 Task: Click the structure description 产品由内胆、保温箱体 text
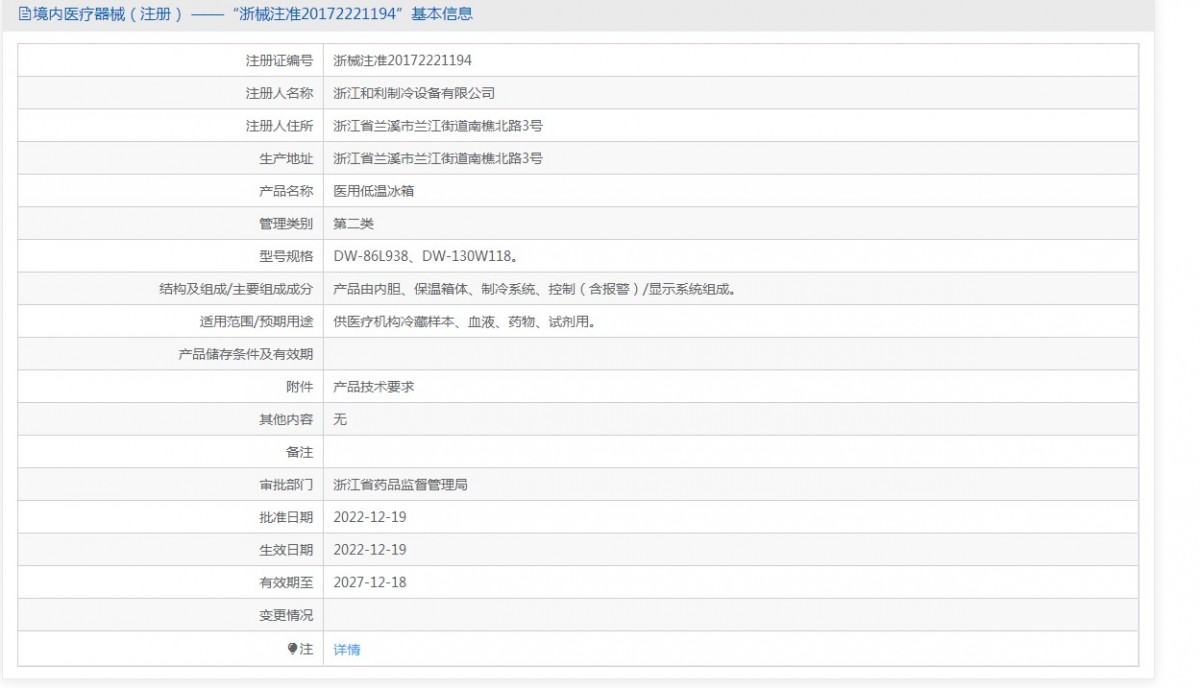534,289
